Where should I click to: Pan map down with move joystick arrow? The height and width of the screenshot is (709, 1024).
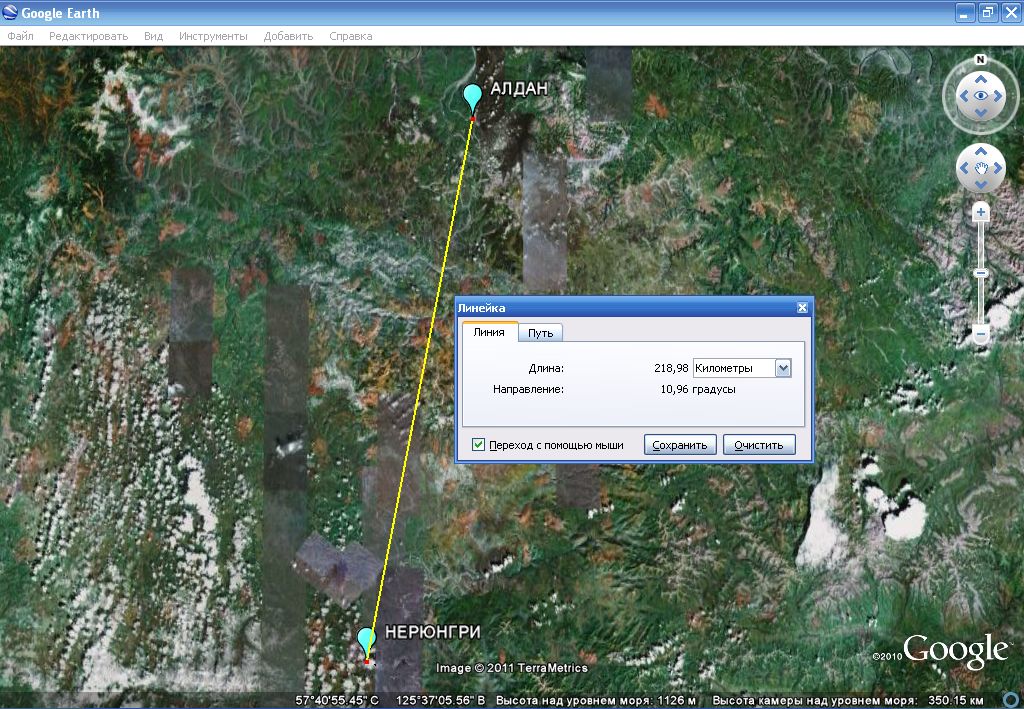coord(981,184)
